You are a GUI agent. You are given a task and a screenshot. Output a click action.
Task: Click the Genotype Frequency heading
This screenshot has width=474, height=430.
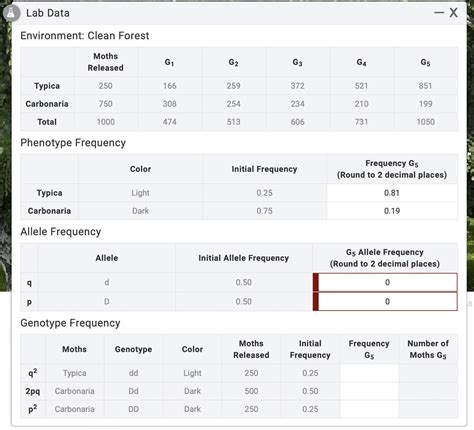pyautogui.click(x=70, y=323)
